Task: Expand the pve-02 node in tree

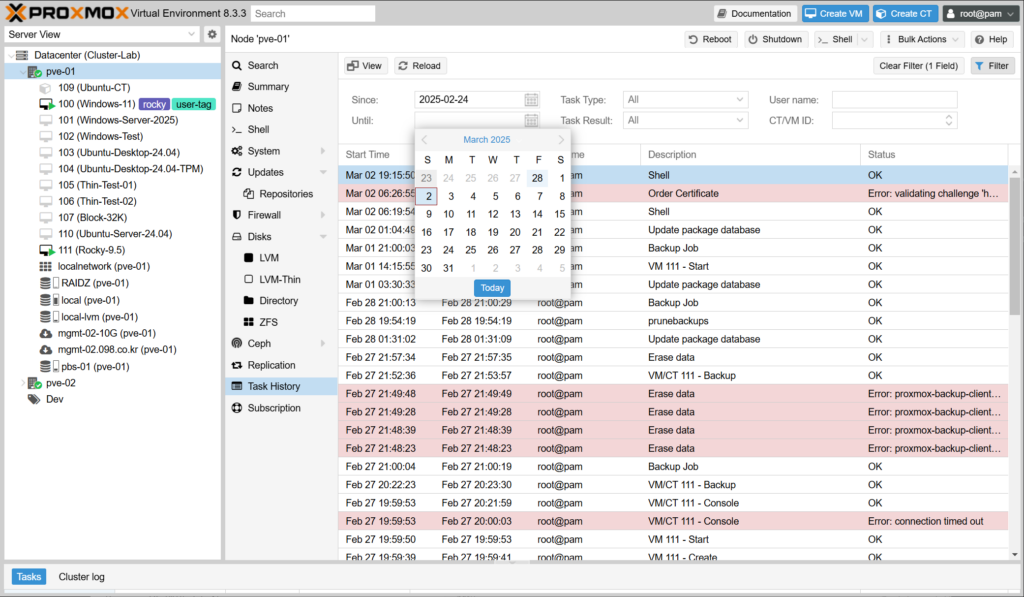Action: click(24, 383)
